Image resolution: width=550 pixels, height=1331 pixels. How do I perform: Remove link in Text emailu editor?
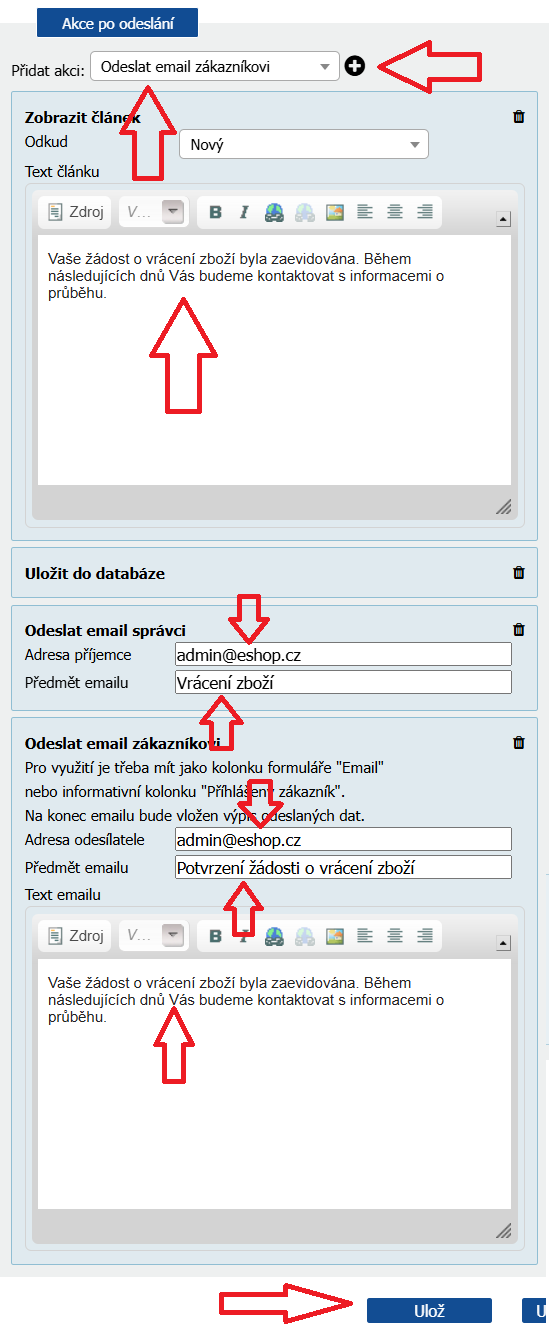pyautogui.click(x=305, y=936)
